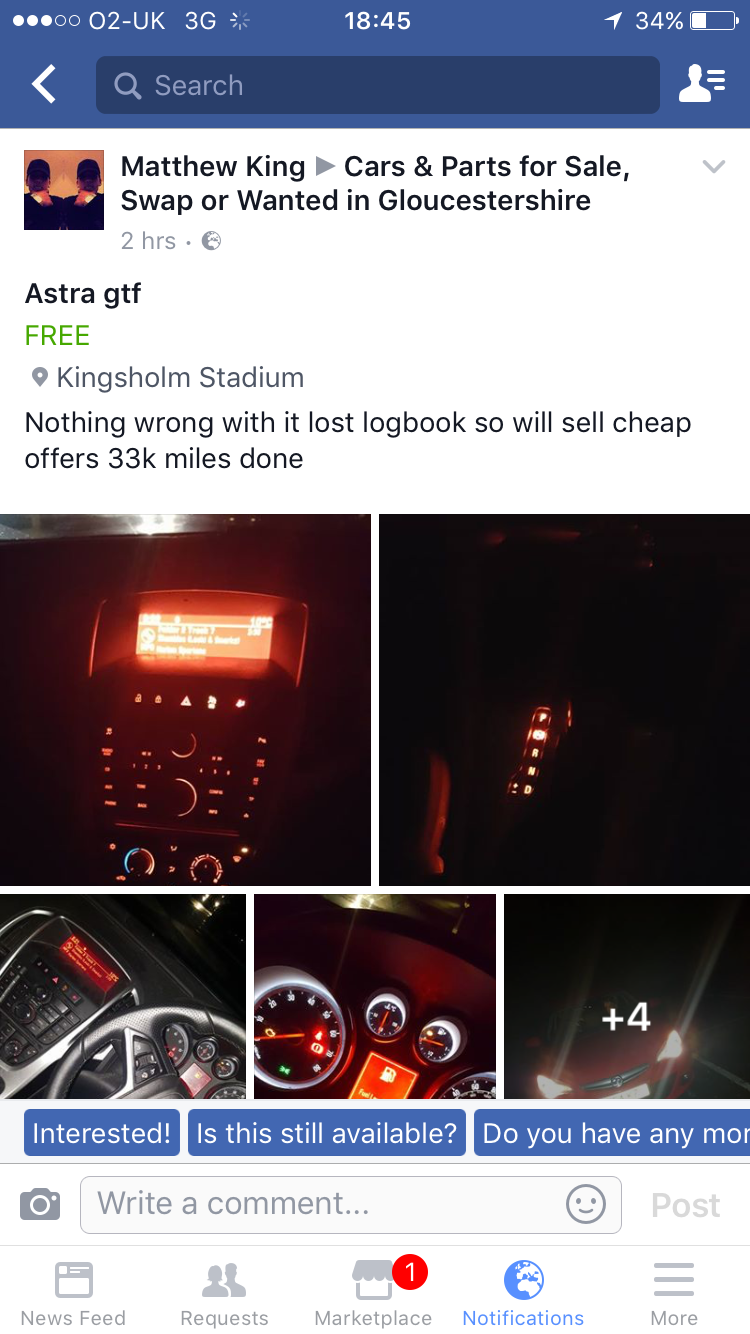The width and height of the screenshot is (750, 1334).
Task: Tap the back arrow icon
Action: pos(44,85)
